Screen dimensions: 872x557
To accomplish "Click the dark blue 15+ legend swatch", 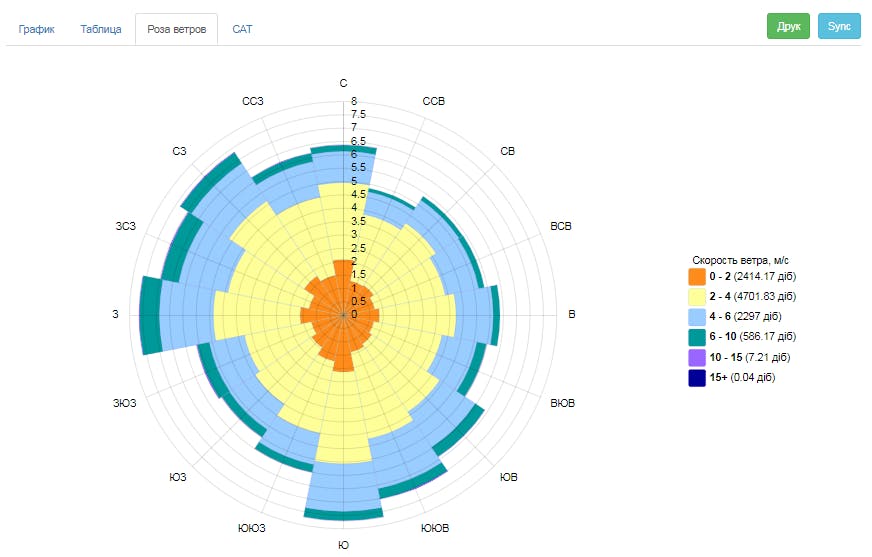I will click(x=697, y=377).
